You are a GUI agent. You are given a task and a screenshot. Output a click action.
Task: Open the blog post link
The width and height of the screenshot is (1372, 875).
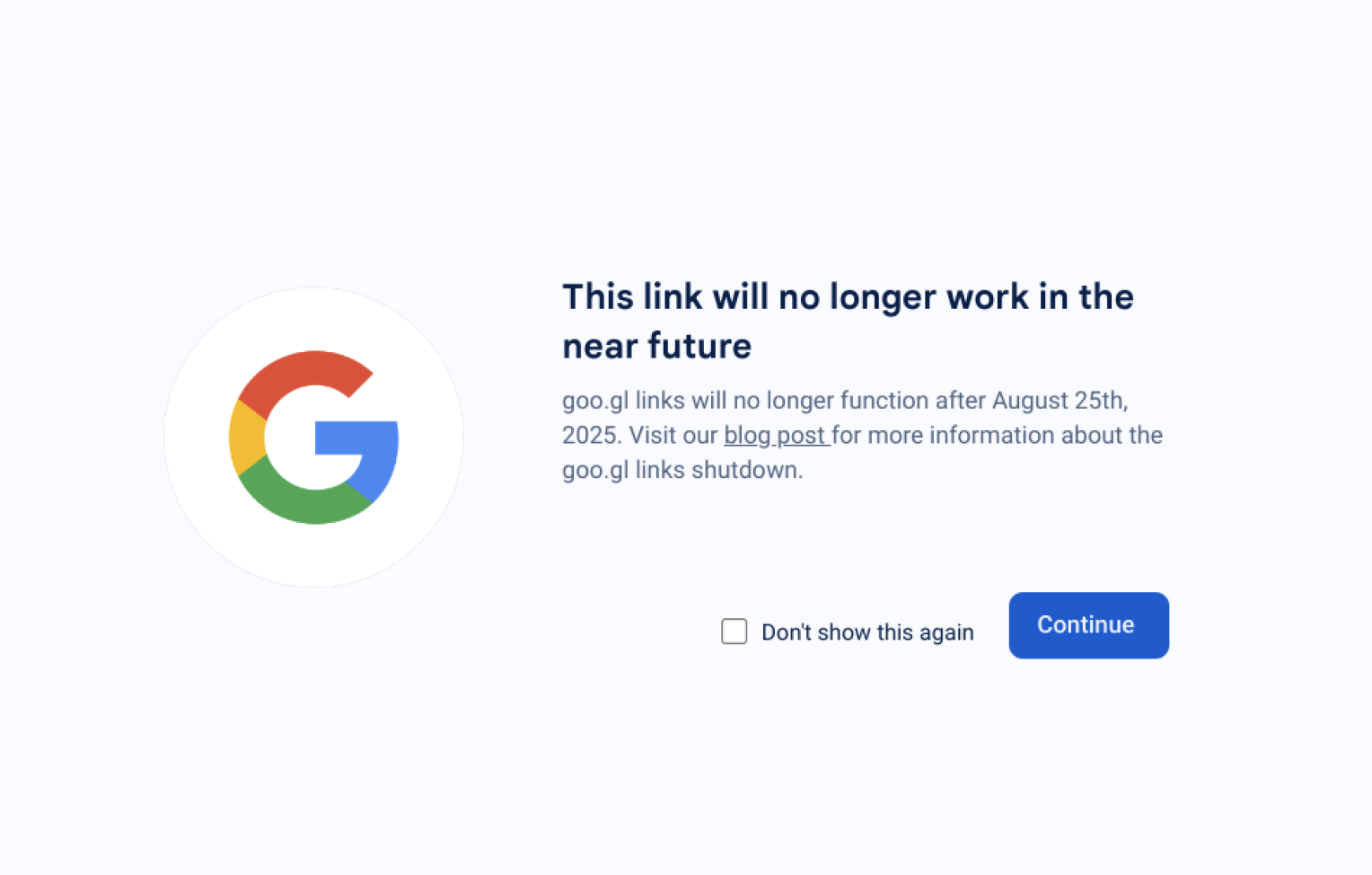click(776, 435)
